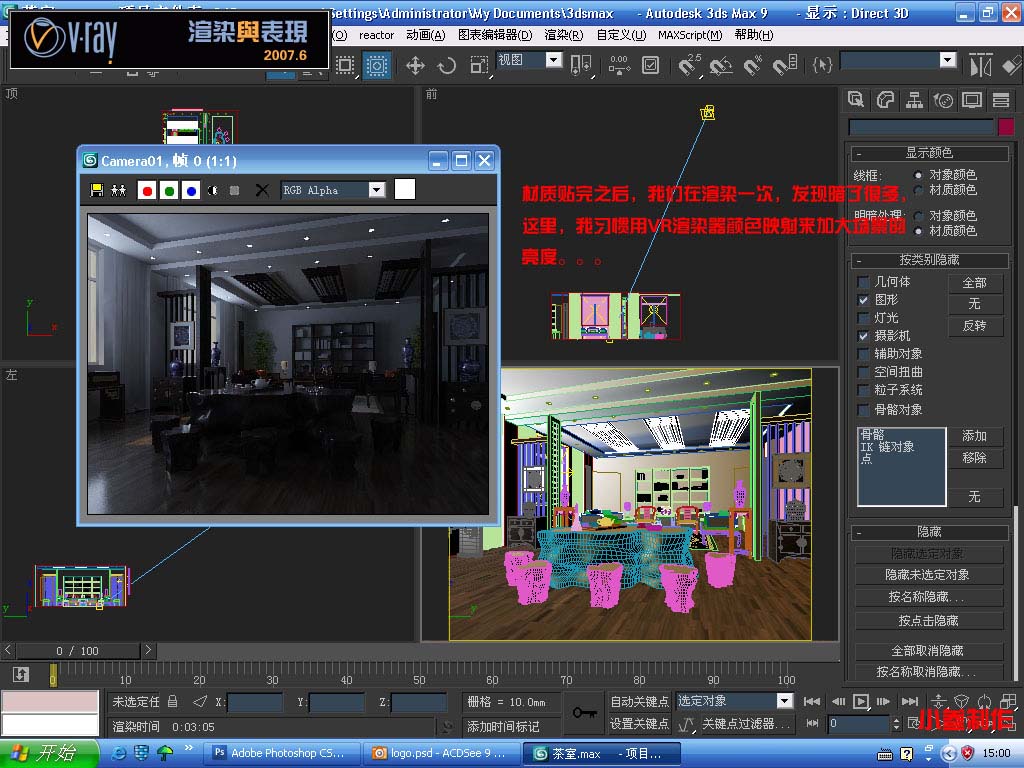Open the 图表编辑器(D) menu
The image size is (1024, 768).
pos(495,35)
